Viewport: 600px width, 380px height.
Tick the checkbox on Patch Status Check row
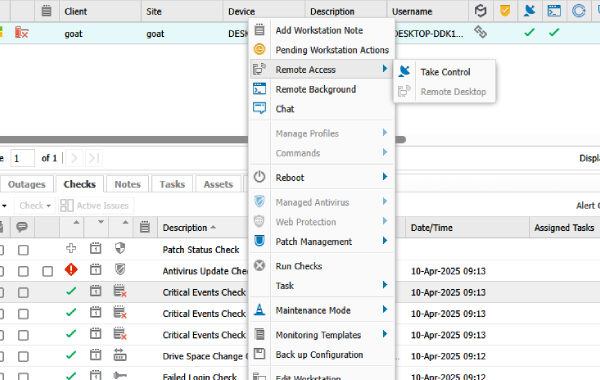click(23, 250)
